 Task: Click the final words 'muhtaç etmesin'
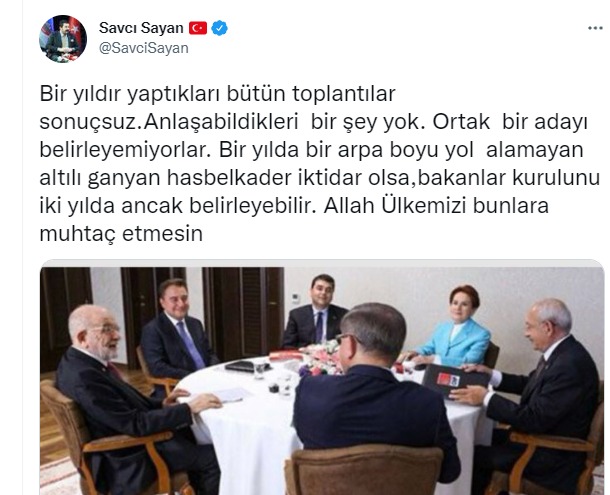121,234
